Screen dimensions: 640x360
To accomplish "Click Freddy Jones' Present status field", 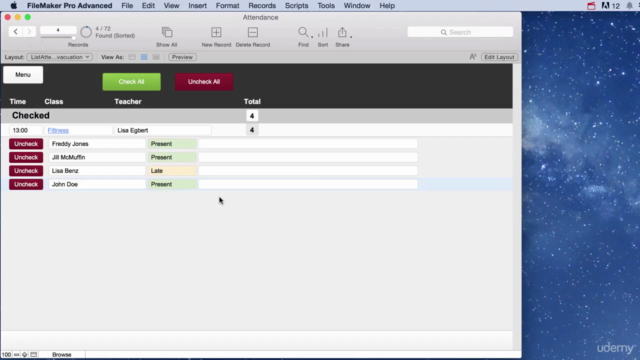I will click(x=172, y=144).
